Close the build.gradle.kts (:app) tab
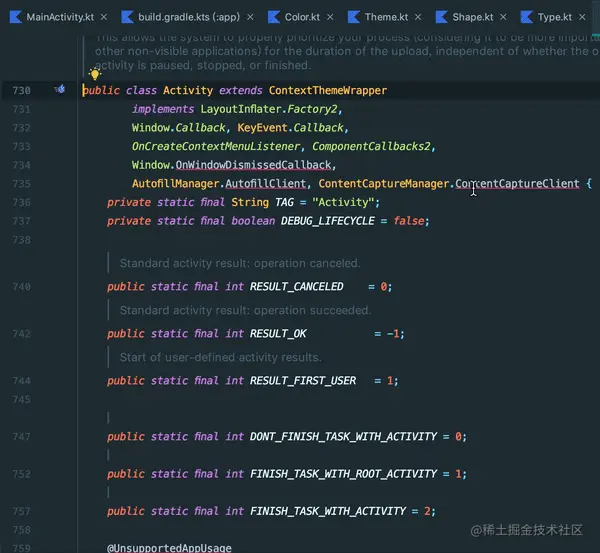This screenshot has width=600, height=553. point(250,17)
